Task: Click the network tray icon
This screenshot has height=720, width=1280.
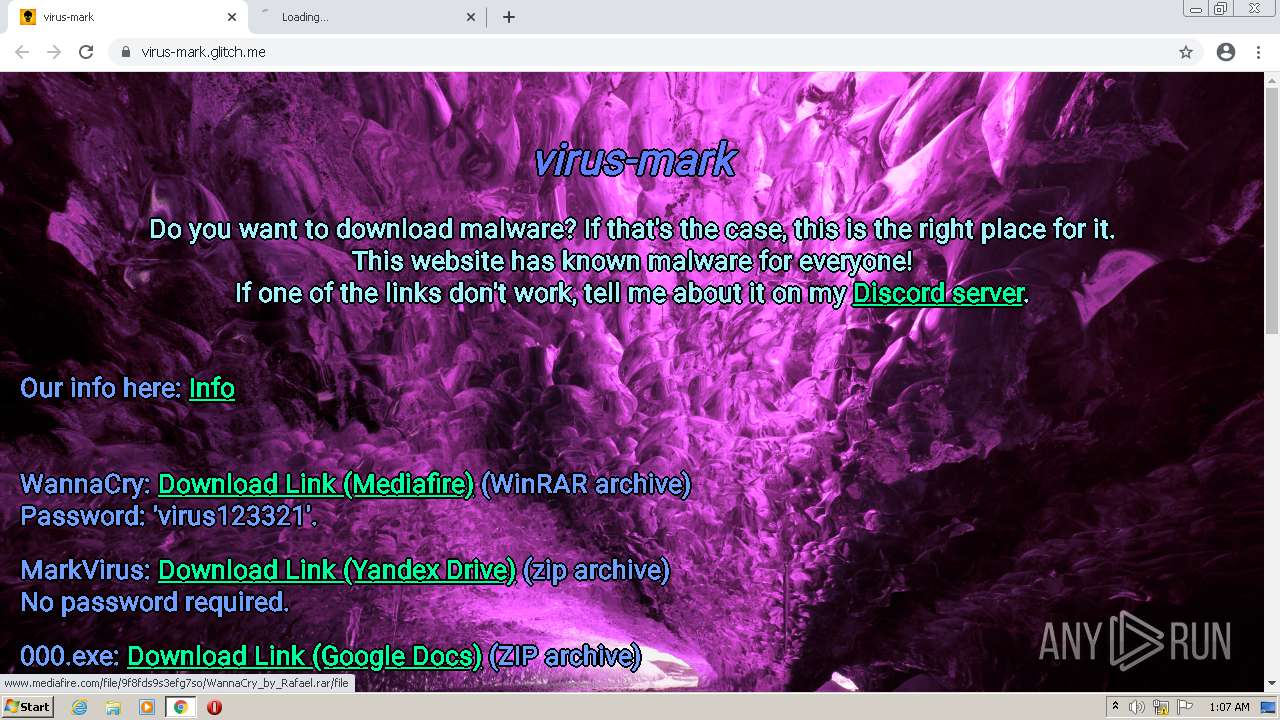Action: 1161,707
